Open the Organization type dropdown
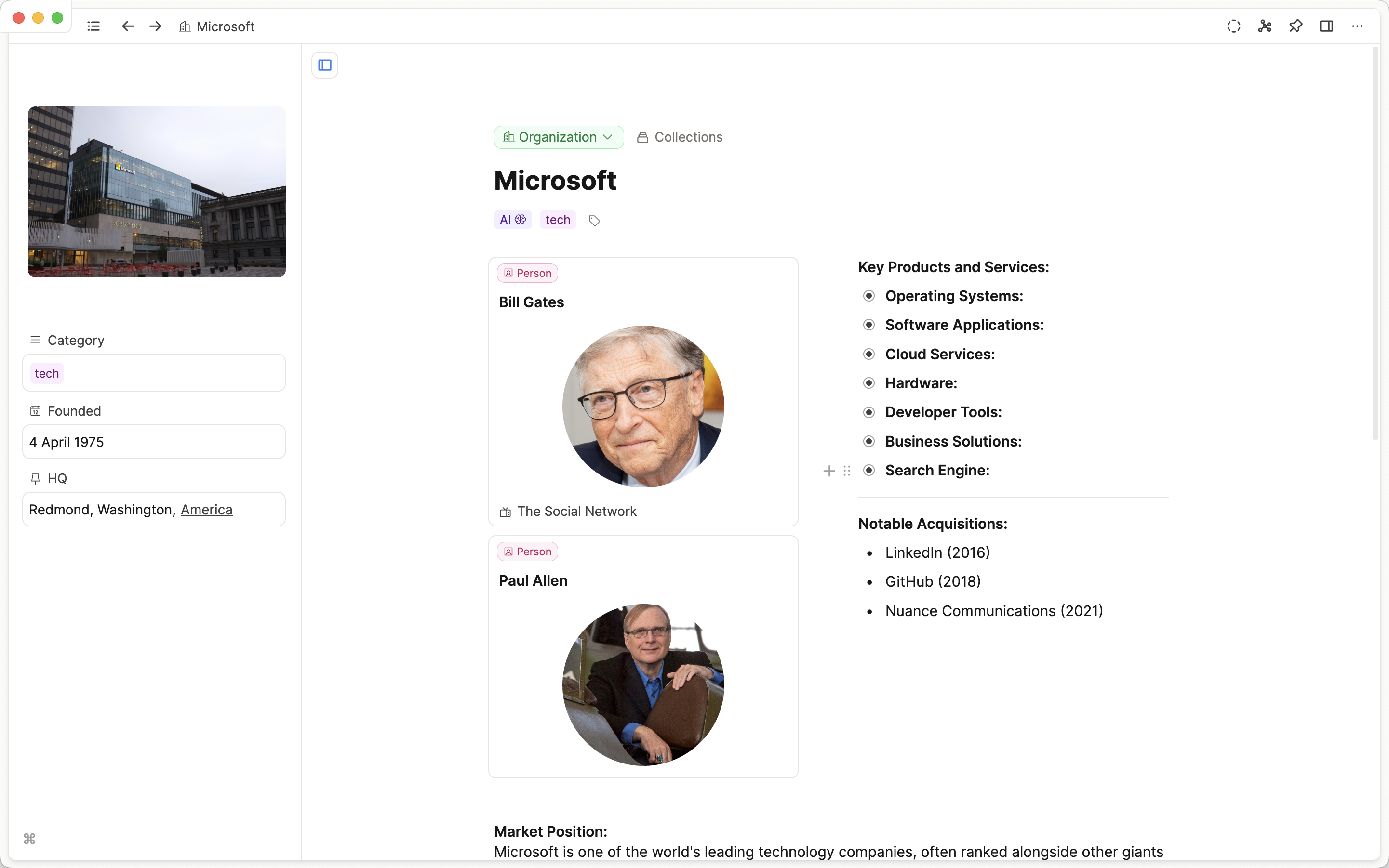Viewport: 1389px width, 868px height. click(x=559, y=137)
